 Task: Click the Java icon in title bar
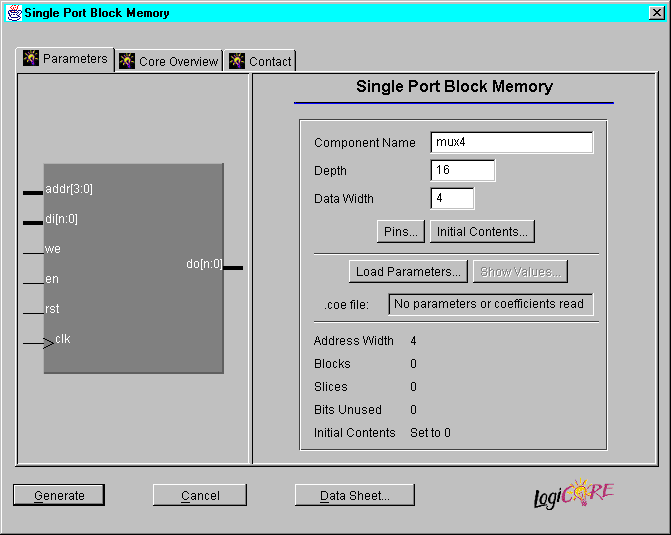tap(14, 13)
